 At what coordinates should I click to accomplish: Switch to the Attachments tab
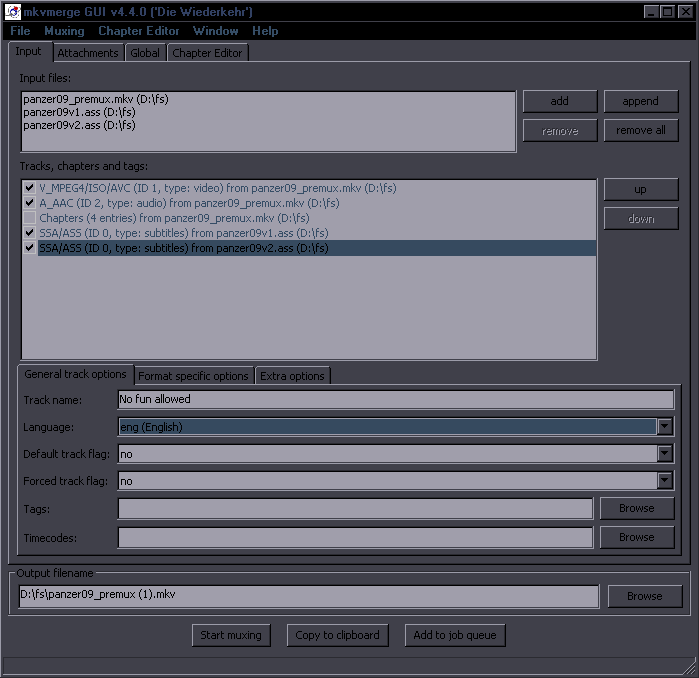pyautogui.click(x=88, y=53)
